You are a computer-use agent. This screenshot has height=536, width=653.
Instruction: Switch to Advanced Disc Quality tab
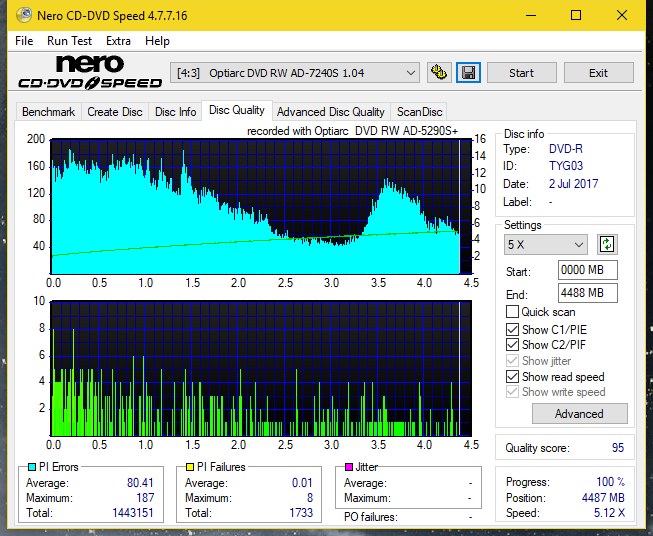click(x=331, y=112)
